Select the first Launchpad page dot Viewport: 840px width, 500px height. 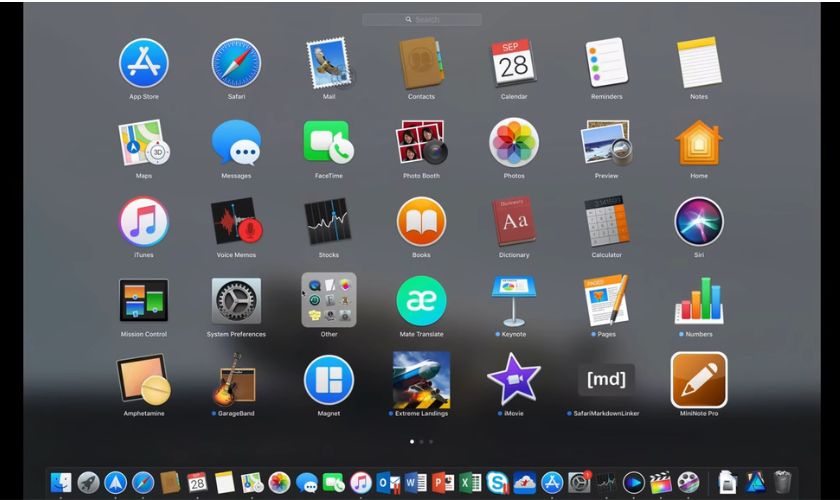[411, 442]
